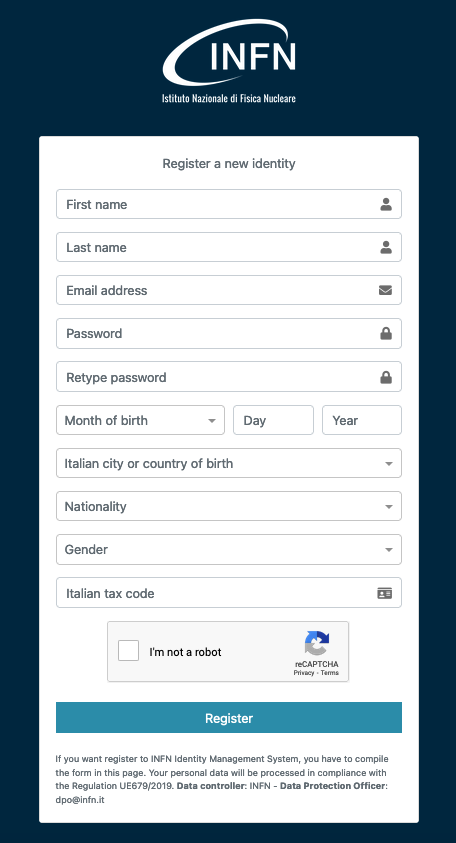The height and width of the screenshot is (843, 456).
Task: Click the ID card icon in tax code field
Action: [384, 593]
